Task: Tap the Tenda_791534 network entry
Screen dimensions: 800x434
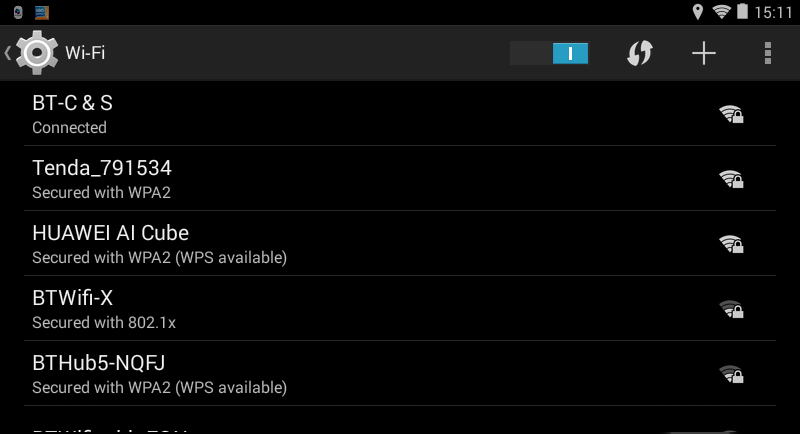Action: click(x=300, y=178)
